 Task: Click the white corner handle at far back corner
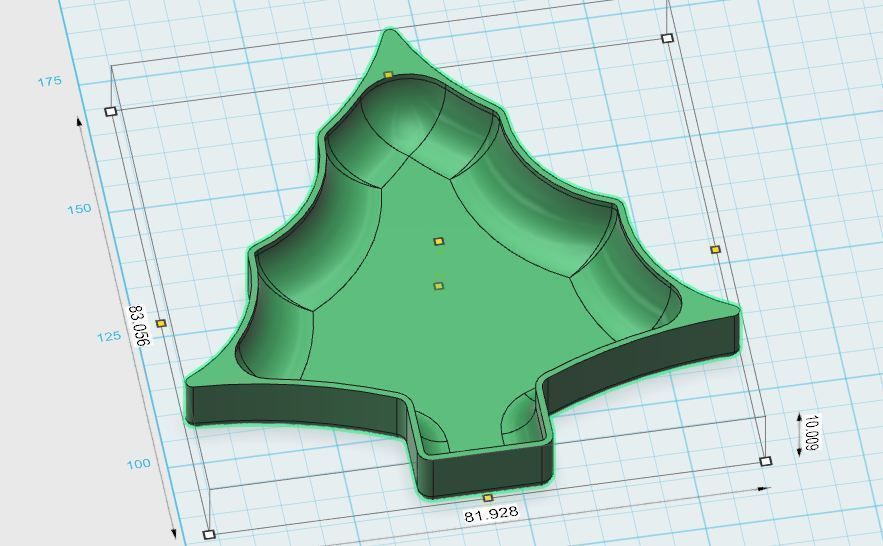(667, 38)
